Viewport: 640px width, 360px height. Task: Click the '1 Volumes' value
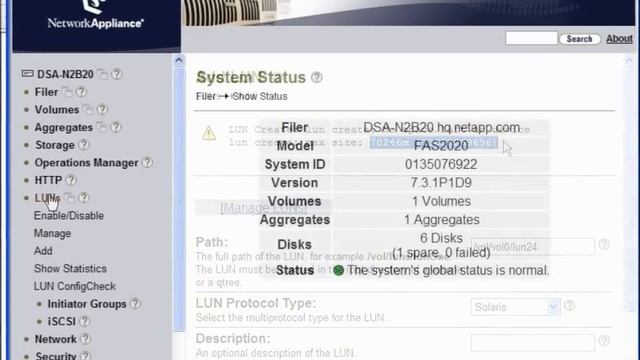441,201
